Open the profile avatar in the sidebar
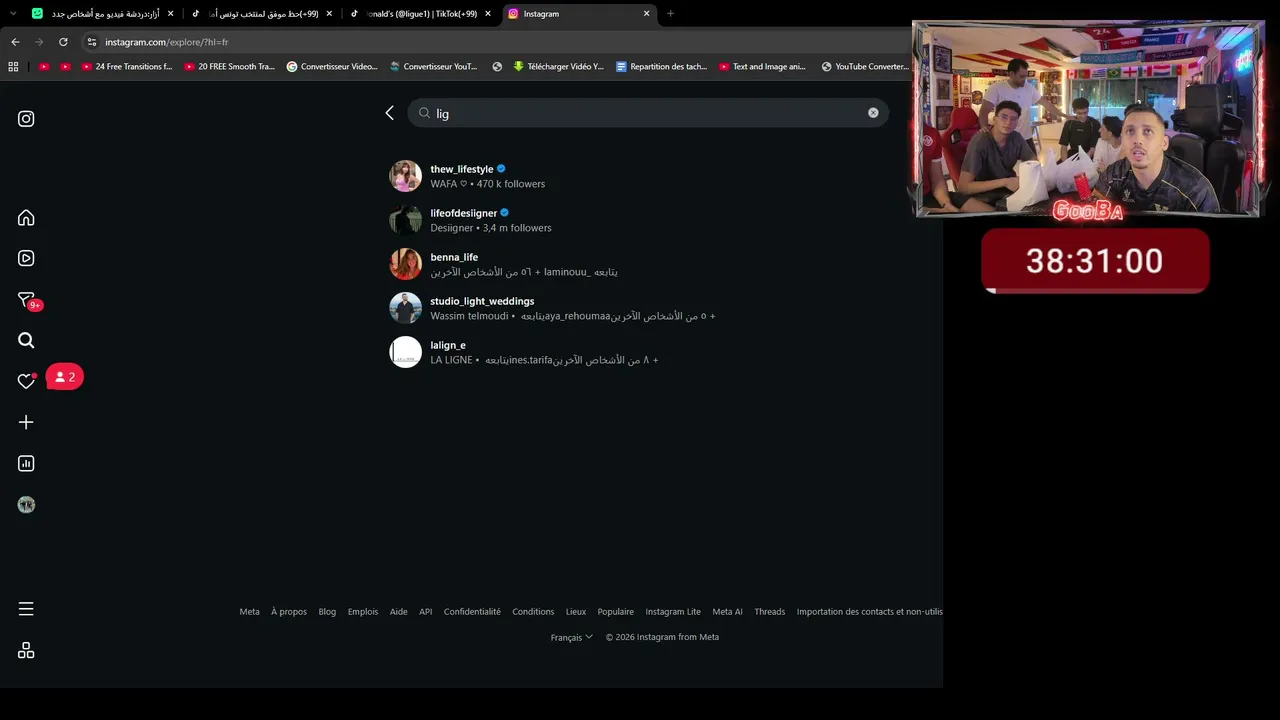This screenshot has width=1280, height=720. 26,505
